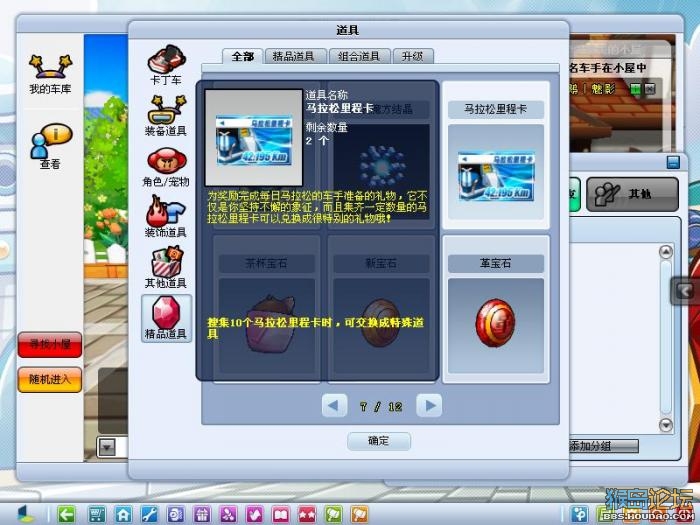Image resolution: width=700 pixels, height=525 pixels.
Task: Expand the dropdown arrow at bottom left
Action: [107, 447]
